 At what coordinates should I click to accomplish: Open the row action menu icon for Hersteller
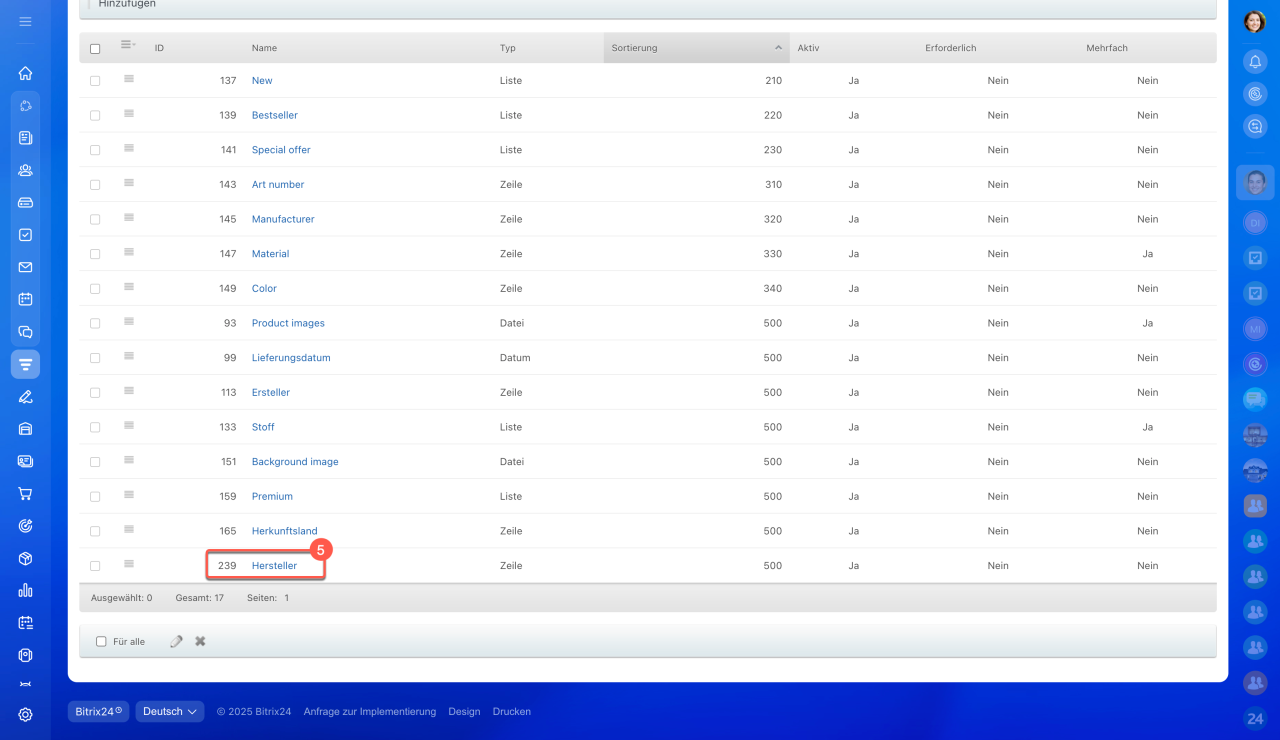tap(129, 564)
